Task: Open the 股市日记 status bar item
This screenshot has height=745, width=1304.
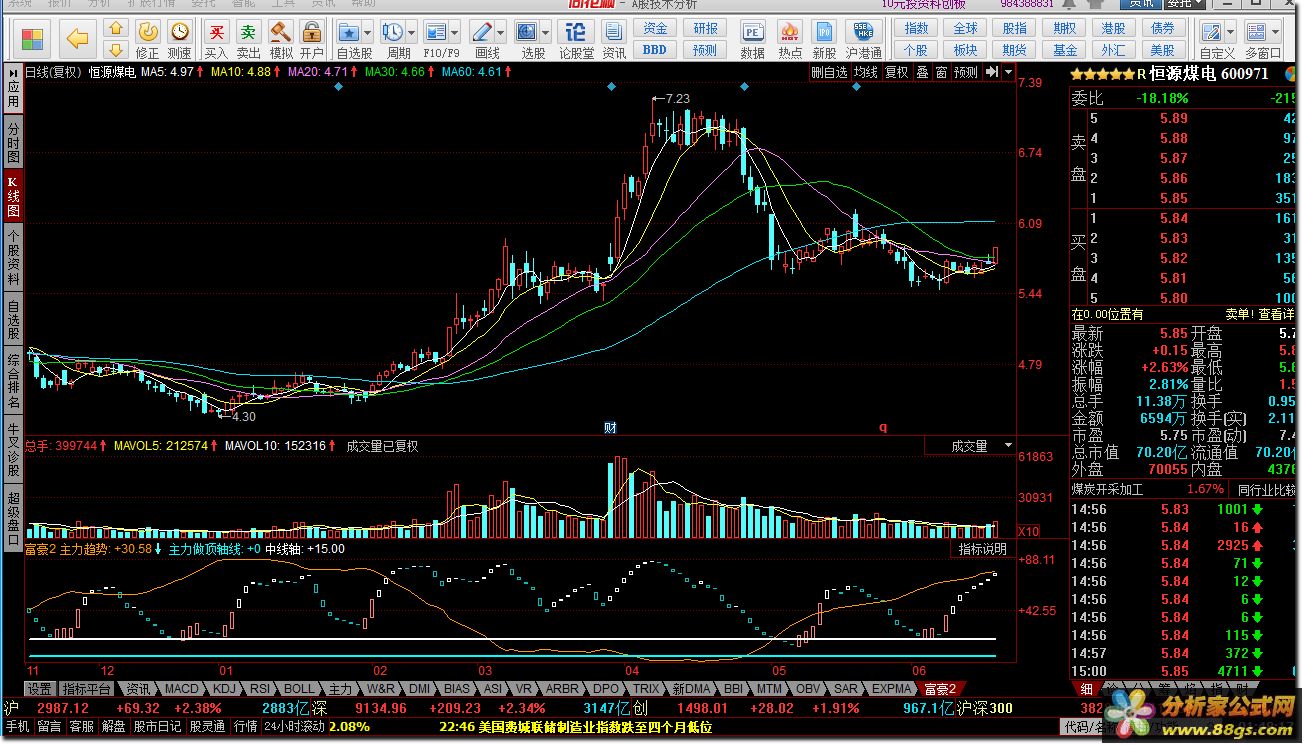Action: click(x=158, y=727)
